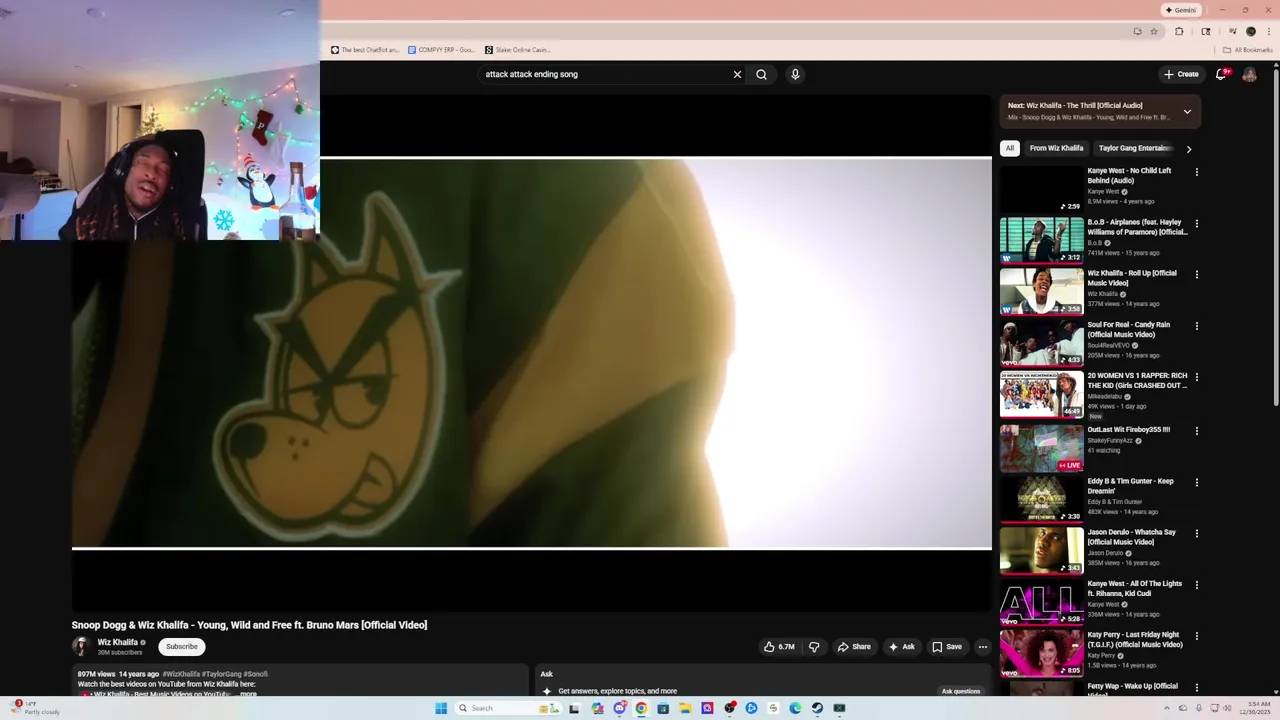Open Gemini button in Chrome title bar
Viewport: 1280px width, 720px height.
pos(1180,10)
